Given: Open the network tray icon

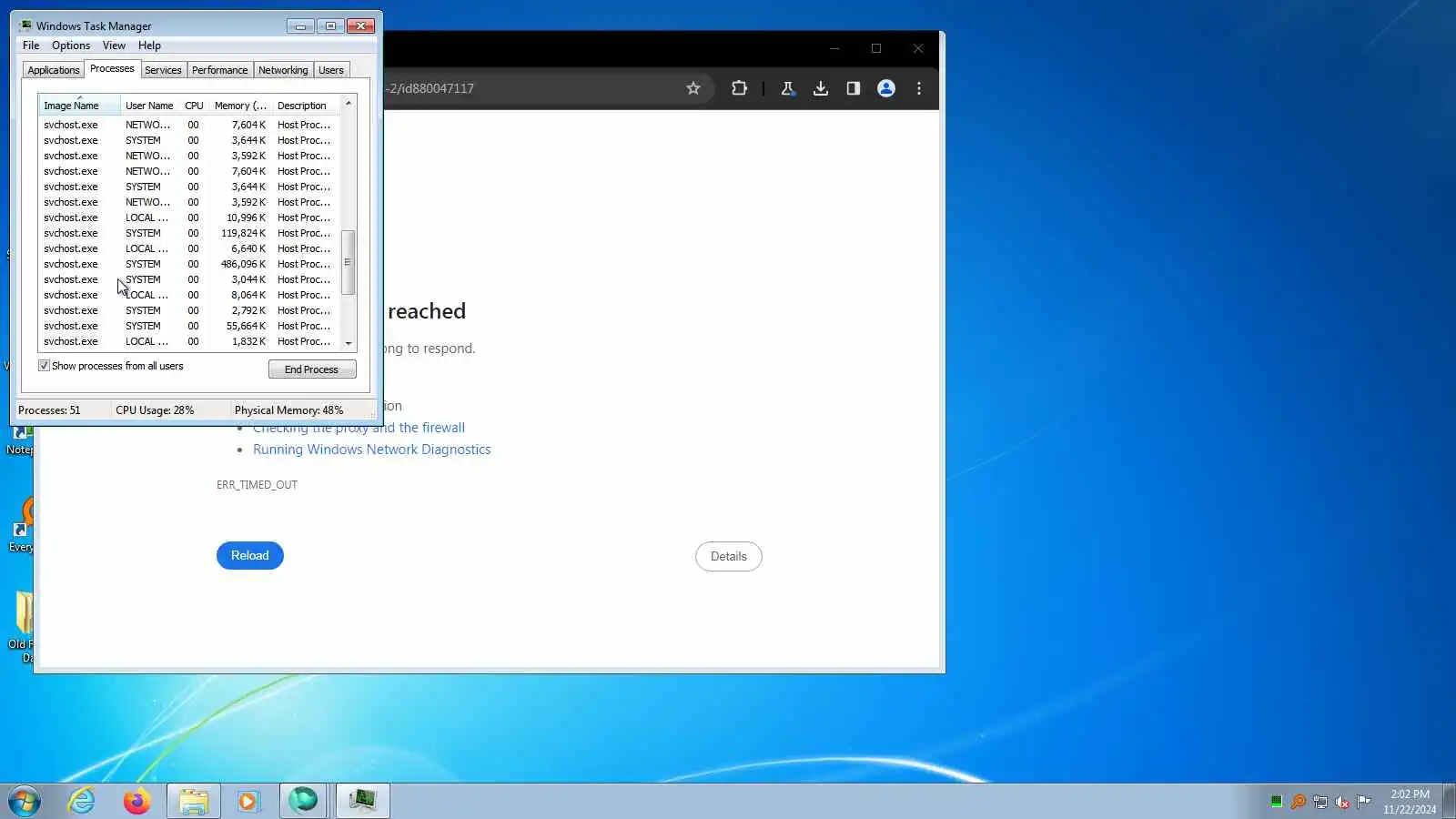Looking at the screenshot, I should click(x=1320, y=802).
